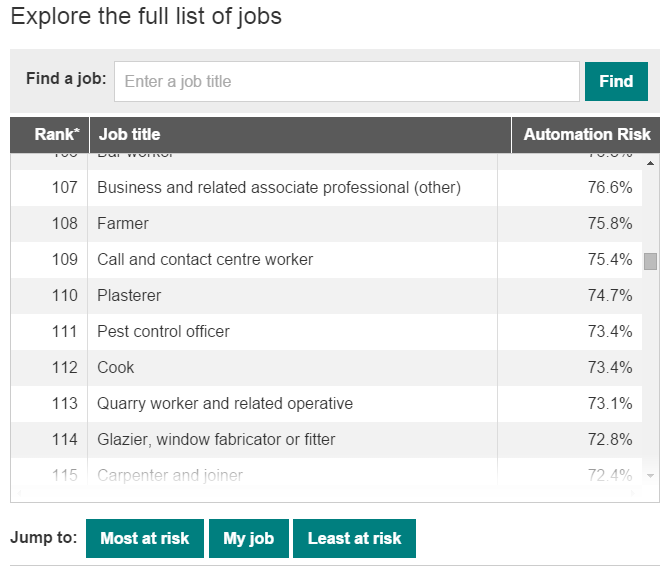Click the job title search field
668x574 pixels.
click(x=346, y=81)
